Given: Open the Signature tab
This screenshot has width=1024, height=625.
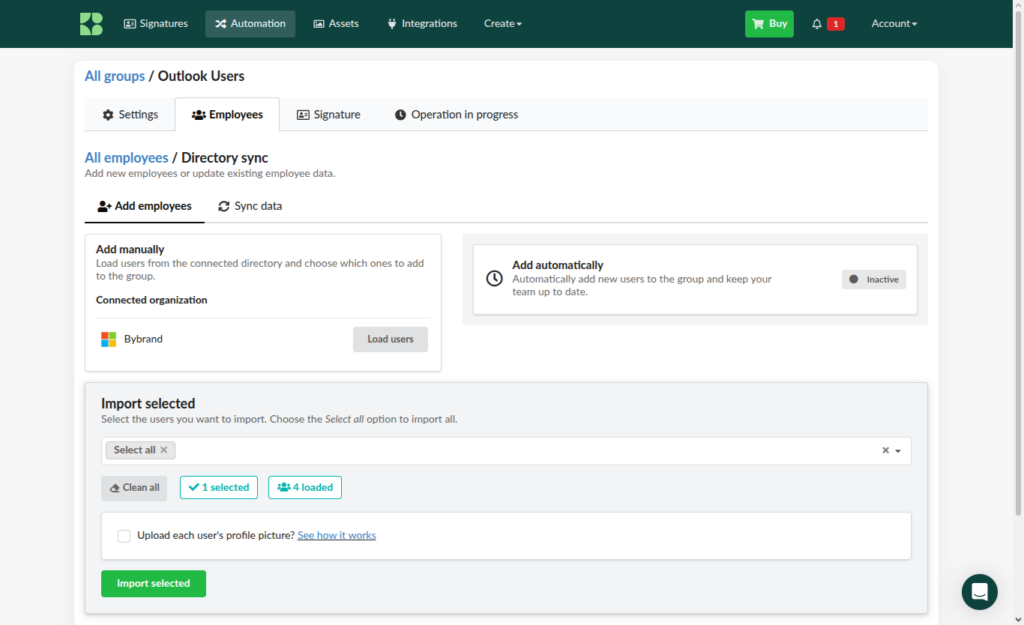Looking at the screenshot, I should point(328,115).
